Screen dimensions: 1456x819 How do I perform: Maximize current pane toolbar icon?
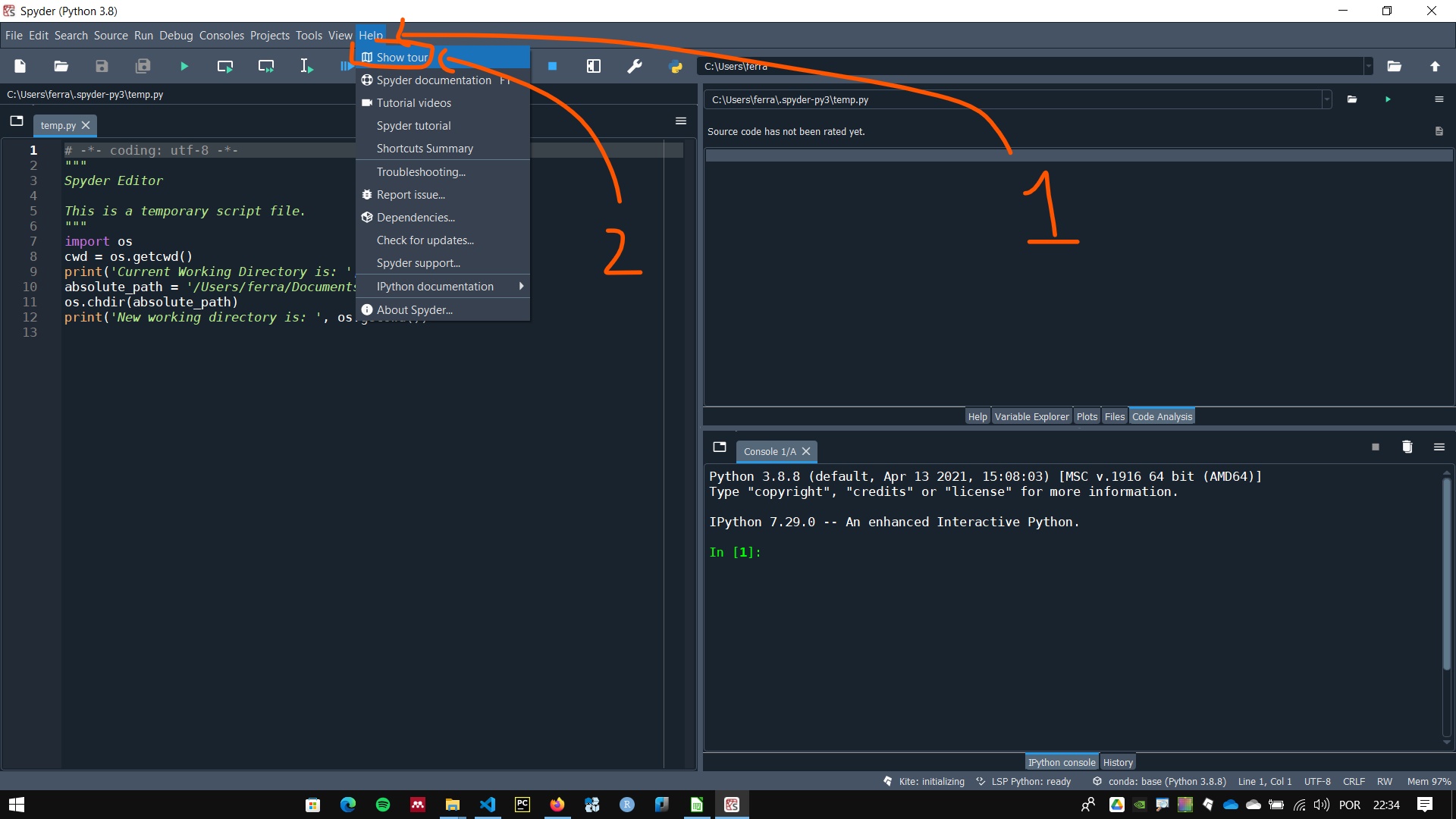click(x=594, y=67)
